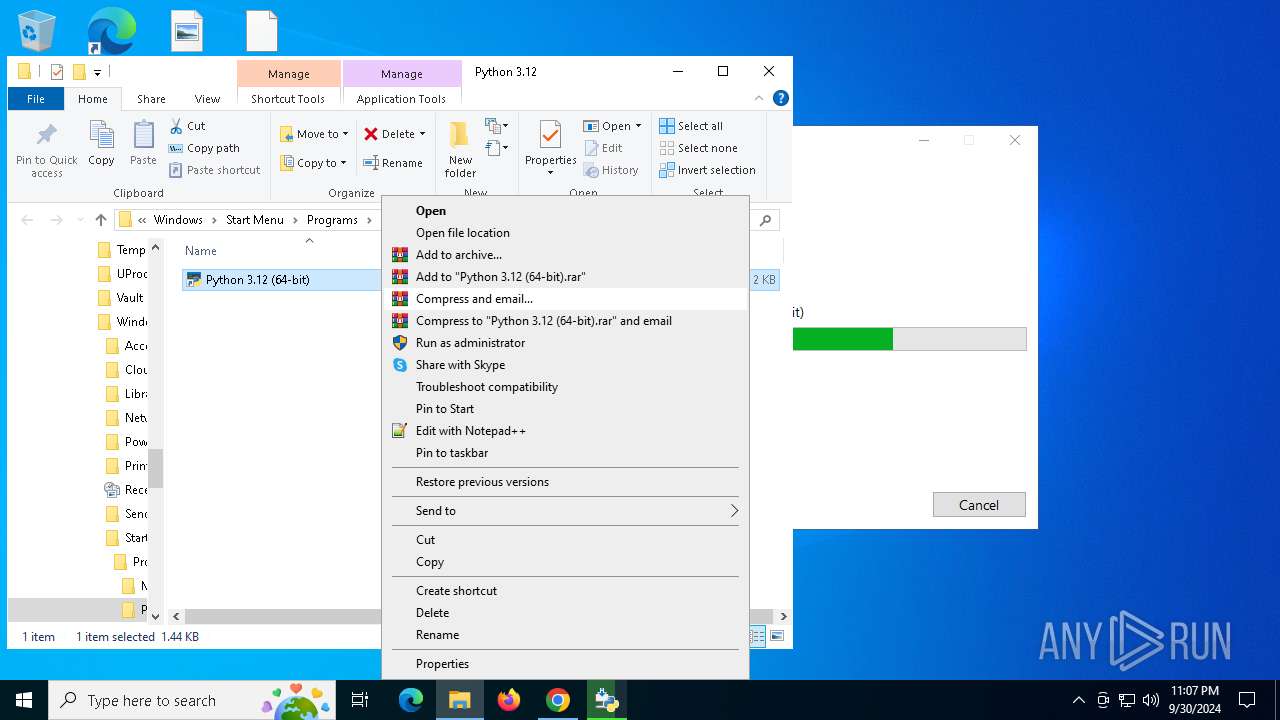The image size is (1280, 720).
Task: Open Recycle Bin desktop icon
Action: [x=37, y=30]
